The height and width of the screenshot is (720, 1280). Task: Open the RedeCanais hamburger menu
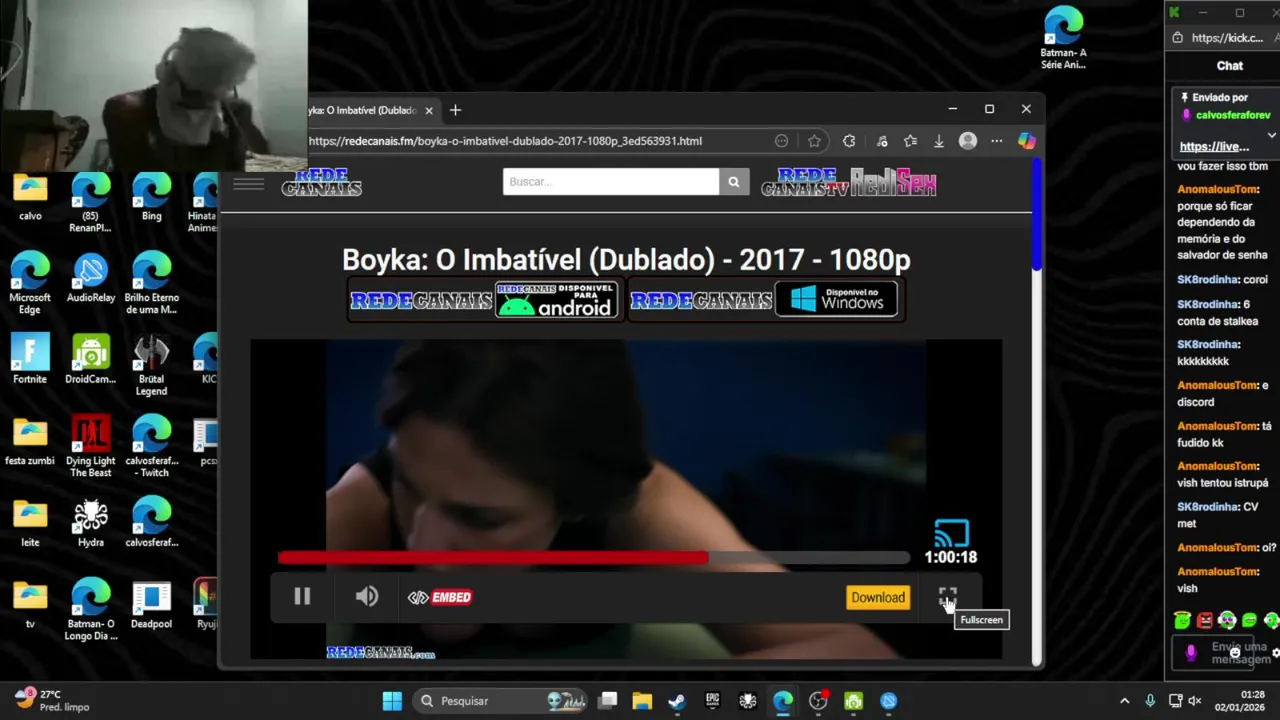pos(248,183)
